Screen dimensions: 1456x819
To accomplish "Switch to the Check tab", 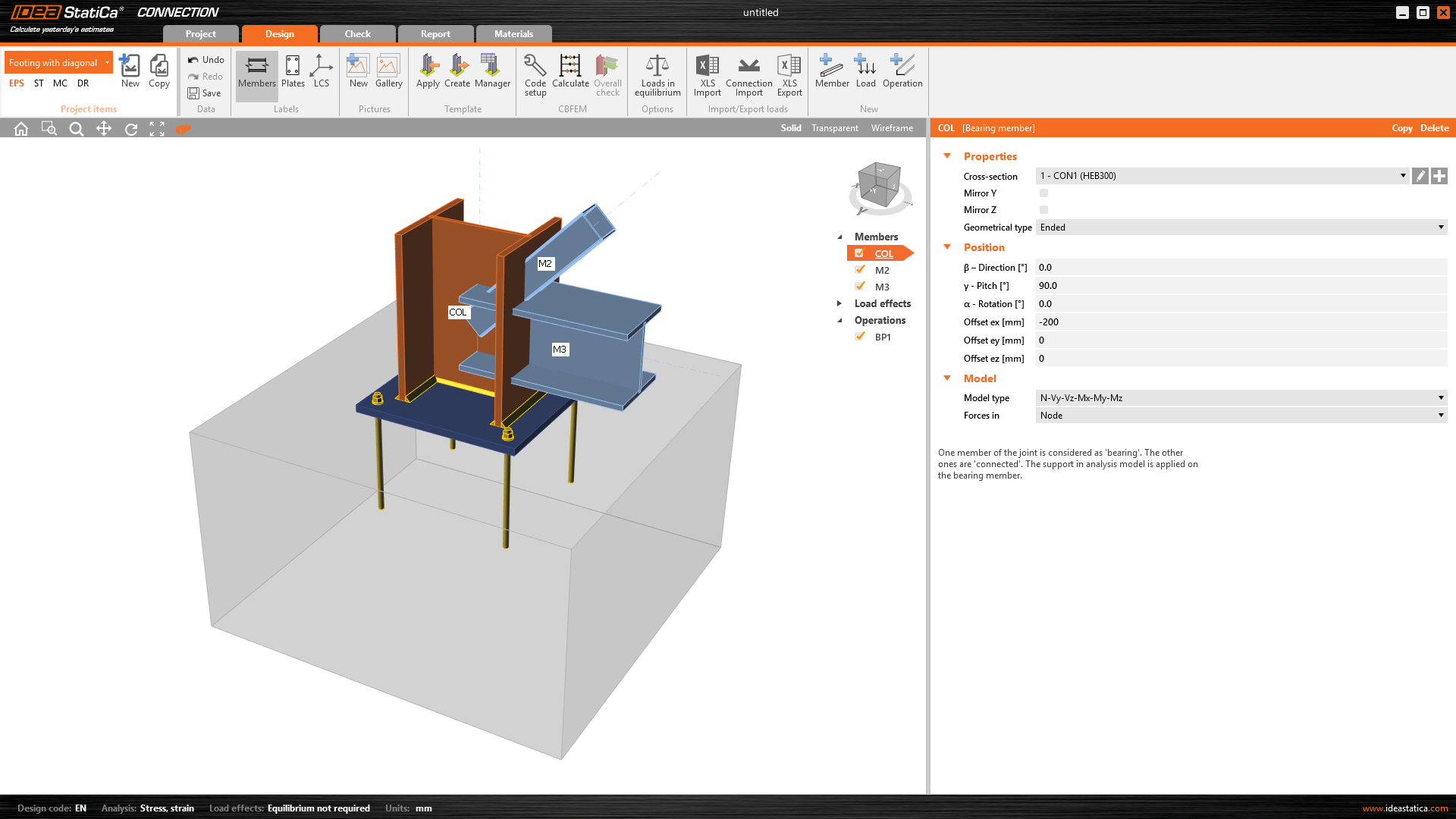I will [x=358, y=34].
